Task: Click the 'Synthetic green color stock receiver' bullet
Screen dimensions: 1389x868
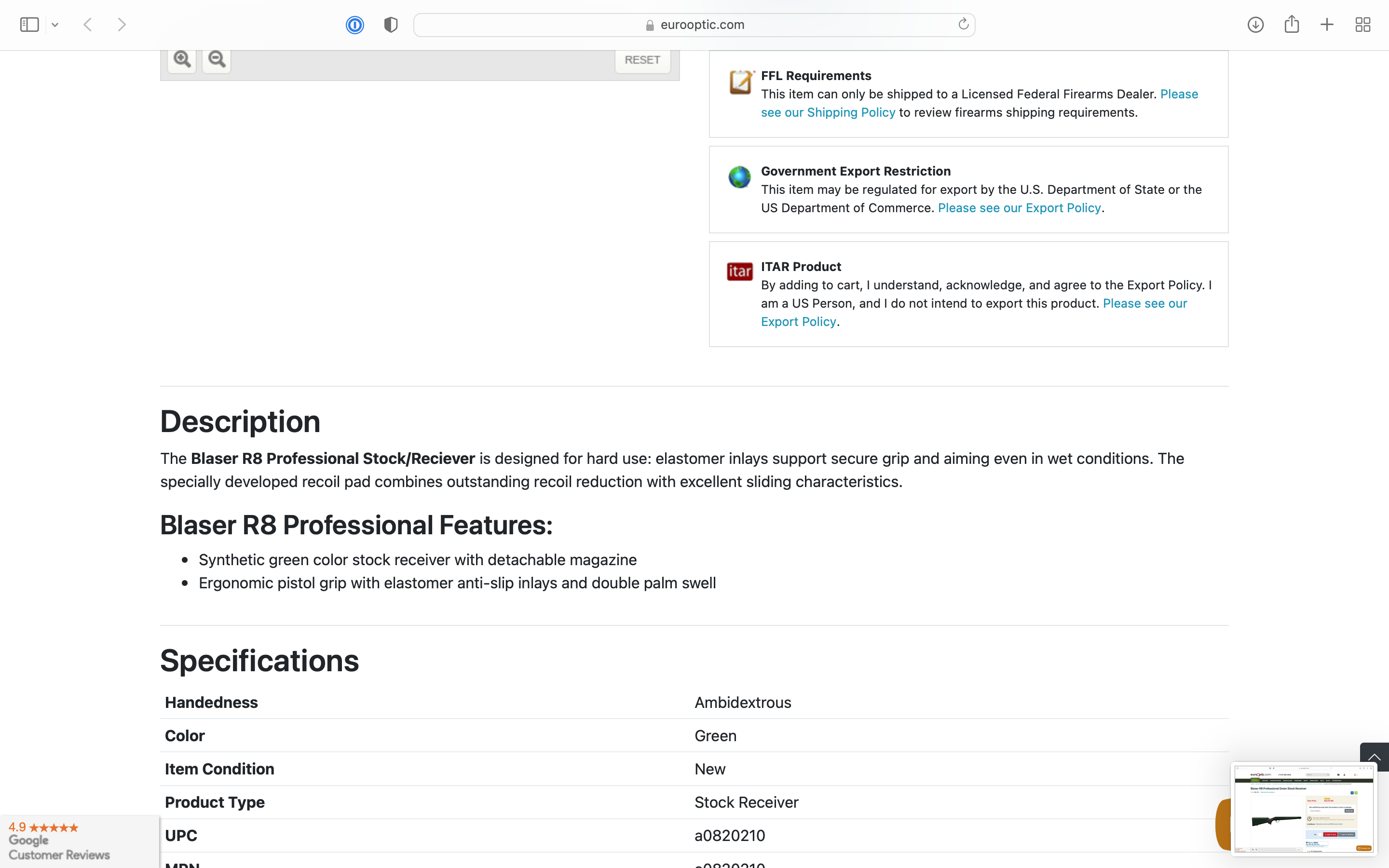Action: pyautogui.click(x=417, y=559)
